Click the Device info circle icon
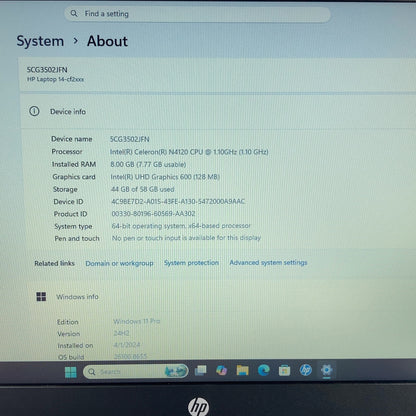Screen dimensions: 416x416 point(34,111)
